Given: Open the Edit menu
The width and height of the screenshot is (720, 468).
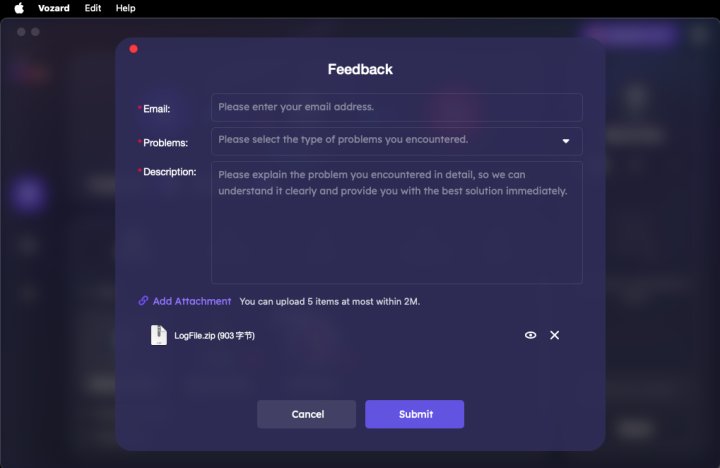Looking at the screenshot, I should pyautogui.click(x=93, y=8).
